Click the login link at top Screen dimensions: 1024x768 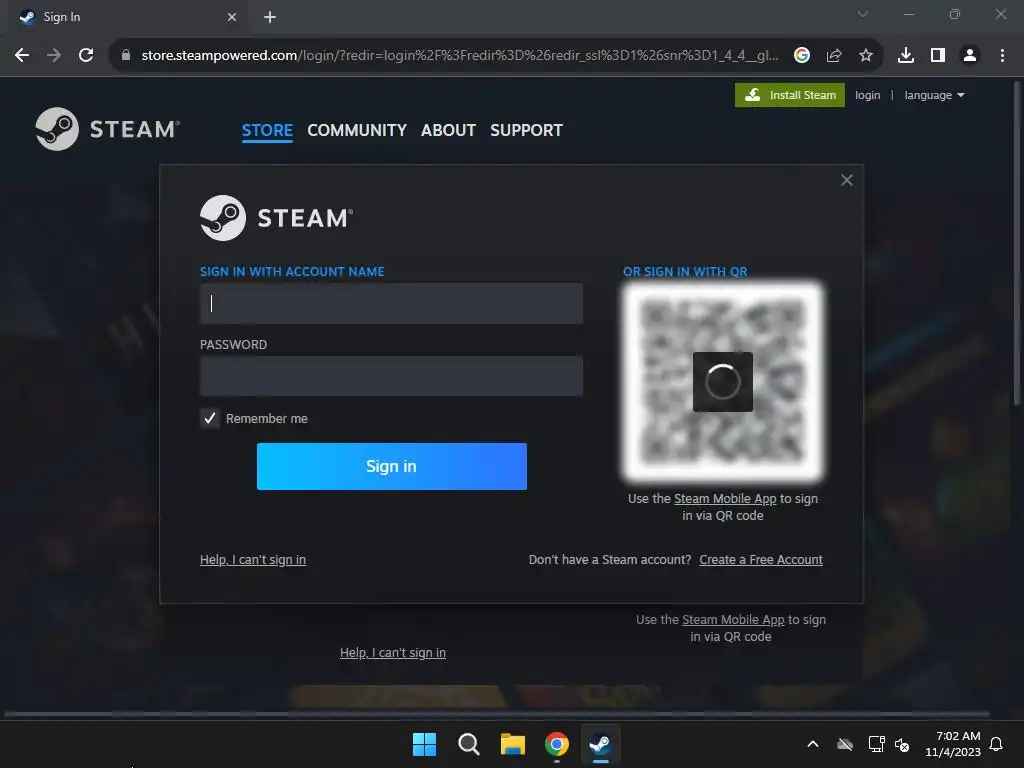point(867,95)
